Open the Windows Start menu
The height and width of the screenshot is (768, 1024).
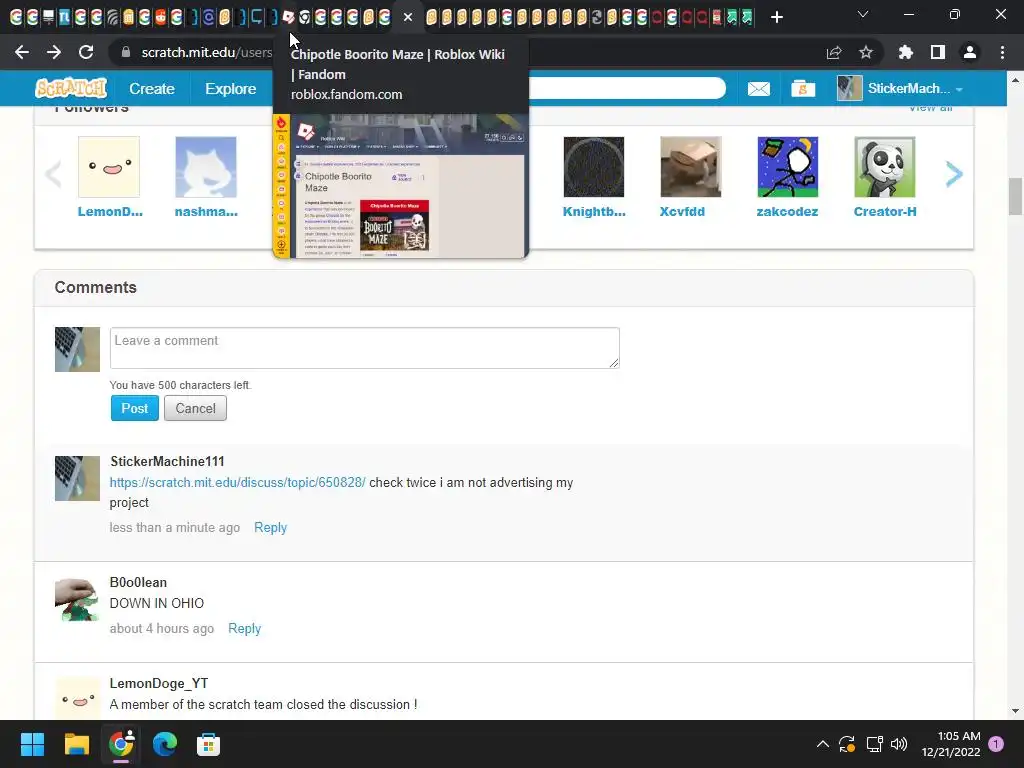coord(32,744)
